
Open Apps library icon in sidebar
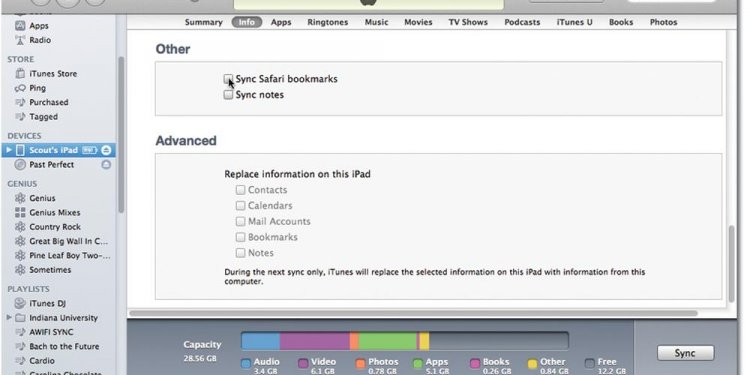pyautogui.click(x=20, y=26)
